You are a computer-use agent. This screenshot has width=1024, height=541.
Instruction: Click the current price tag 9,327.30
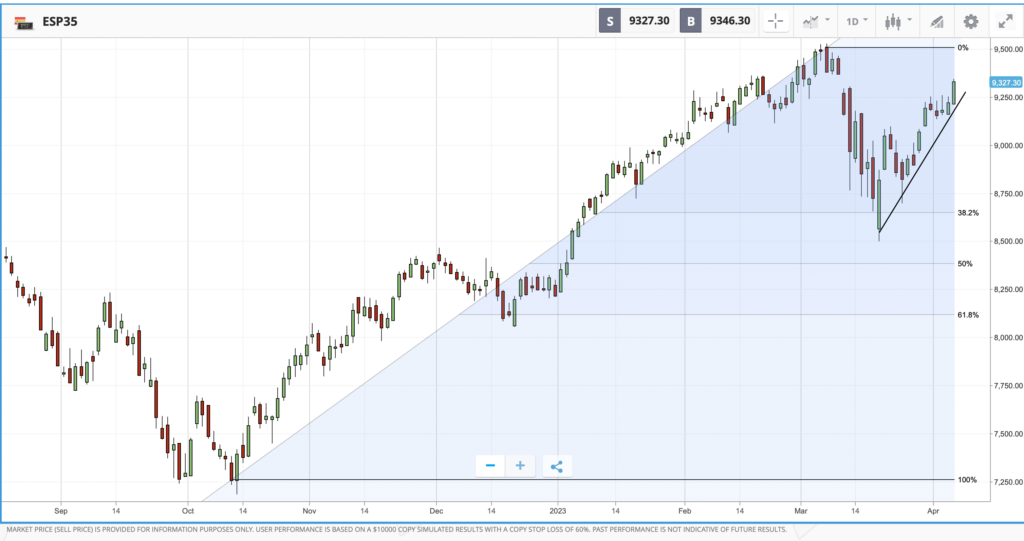click(1003, 83)
